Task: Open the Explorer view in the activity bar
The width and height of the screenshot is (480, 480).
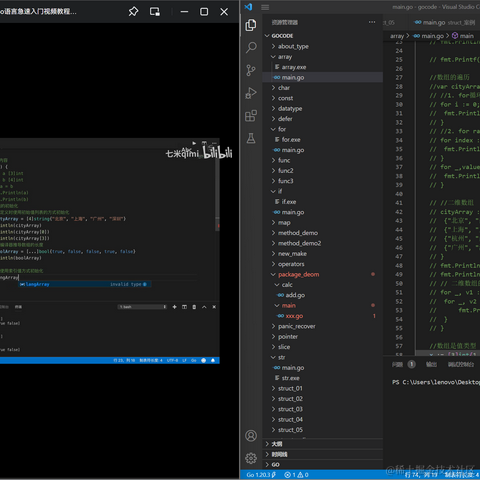Action: point(251,25)
